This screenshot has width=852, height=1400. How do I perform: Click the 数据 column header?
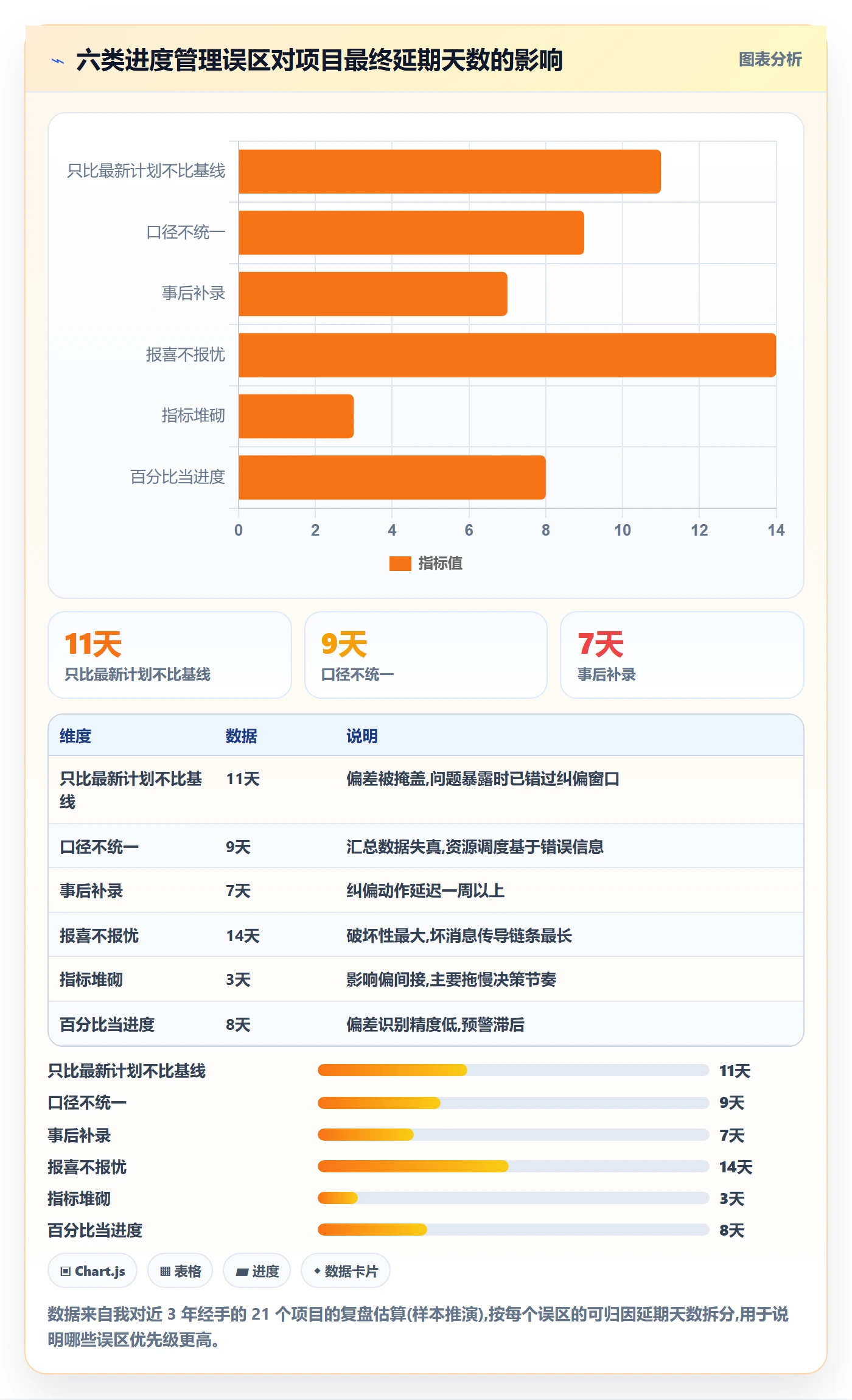[x=242, y=736]
